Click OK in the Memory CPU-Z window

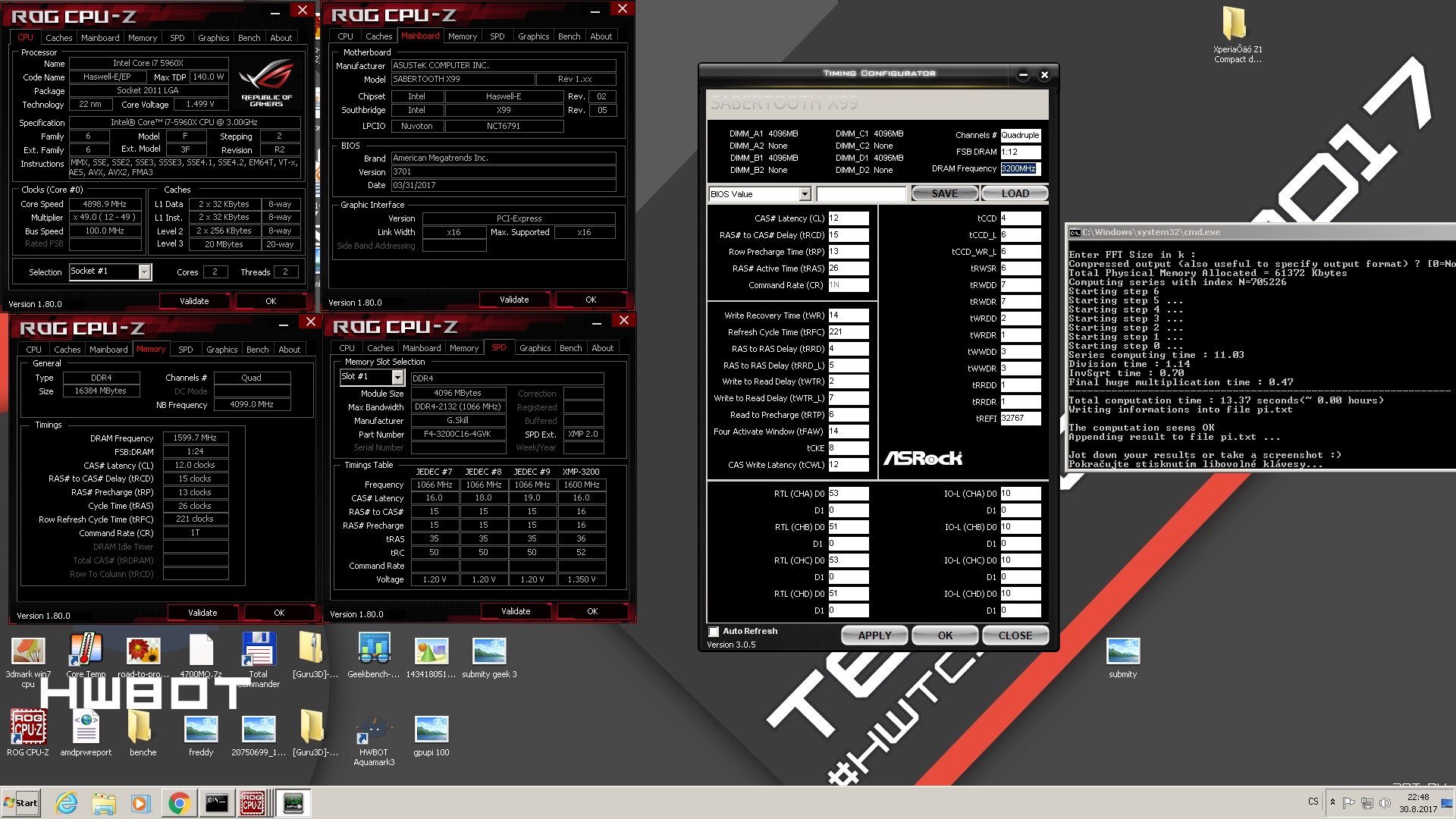click(x=279, y=613)
